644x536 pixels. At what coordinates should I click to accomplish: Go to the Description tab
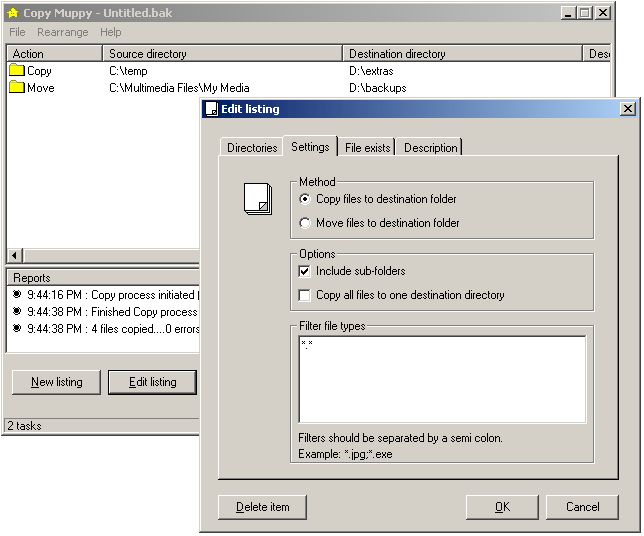coord(430,147)
